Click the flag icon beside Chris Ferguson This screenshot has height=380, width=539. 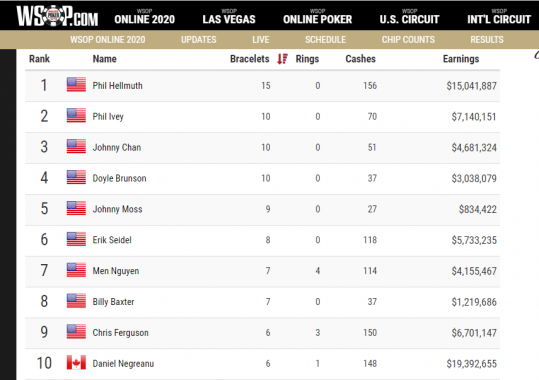tap(76, 332)
